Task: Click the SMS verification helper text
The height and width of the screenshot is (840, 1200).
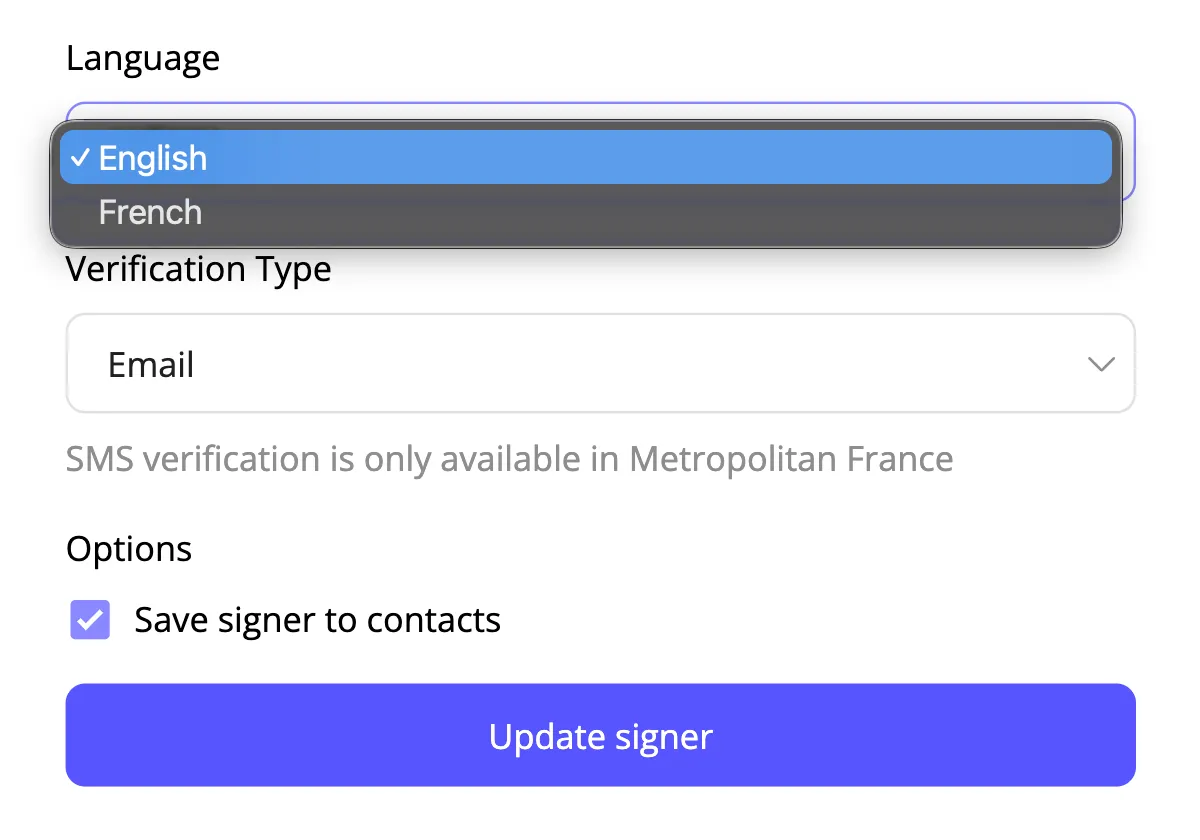Action: pyautogui.click(x=508, y=459)
